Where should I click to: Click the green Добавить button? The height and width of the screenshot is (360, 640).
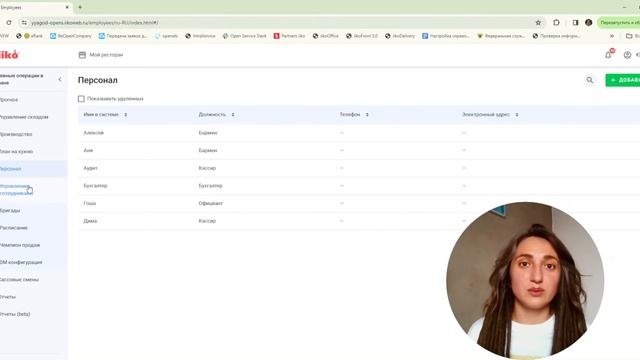pyautogui.click(x=622, y=80)
